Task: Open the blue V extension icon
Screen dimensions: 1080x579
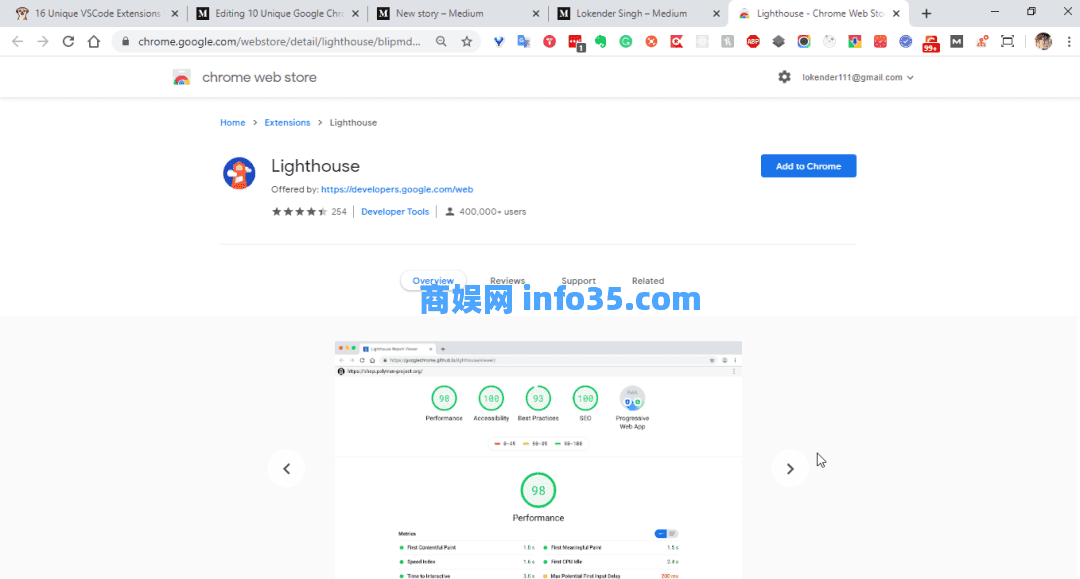Action: point(499,41)
